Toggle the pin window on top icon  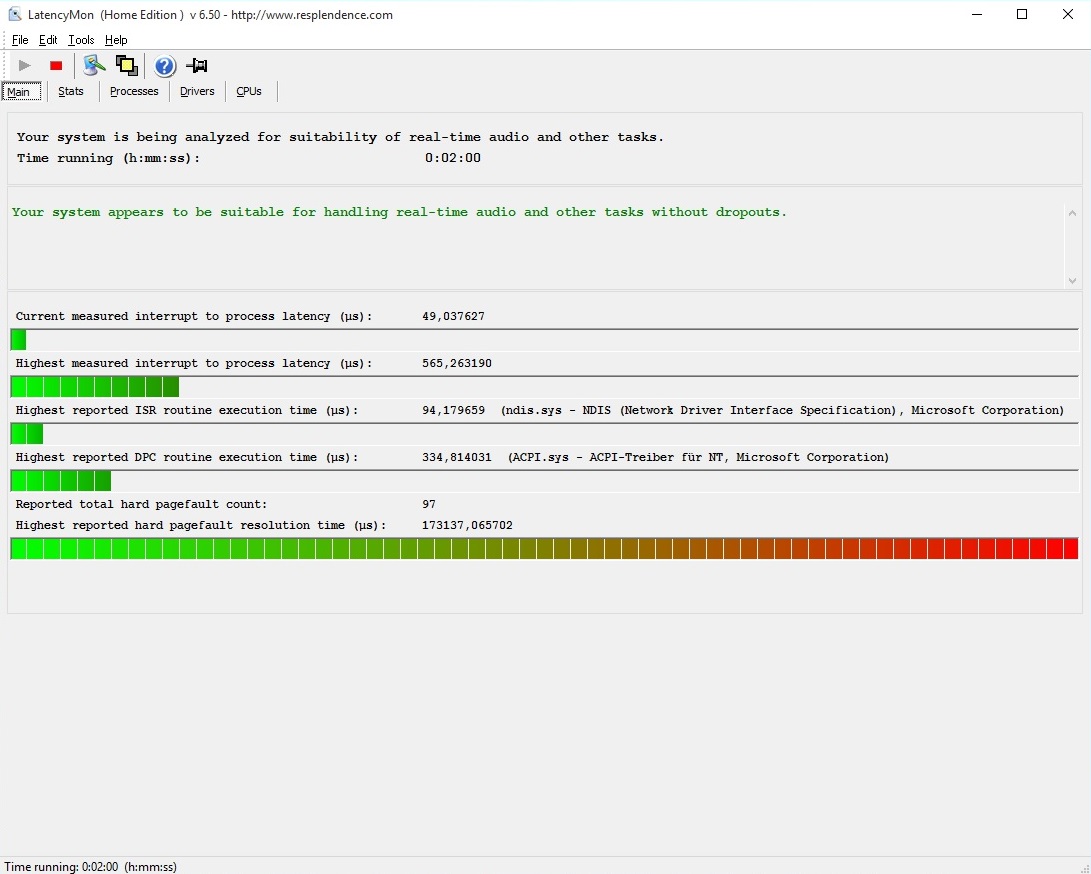(x=197, y=65)
